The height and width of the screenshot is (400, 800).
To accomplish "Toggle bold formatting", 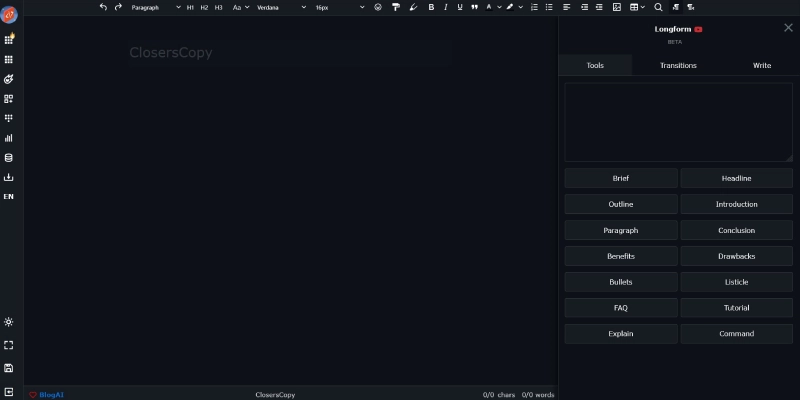I will pos(431,7).
